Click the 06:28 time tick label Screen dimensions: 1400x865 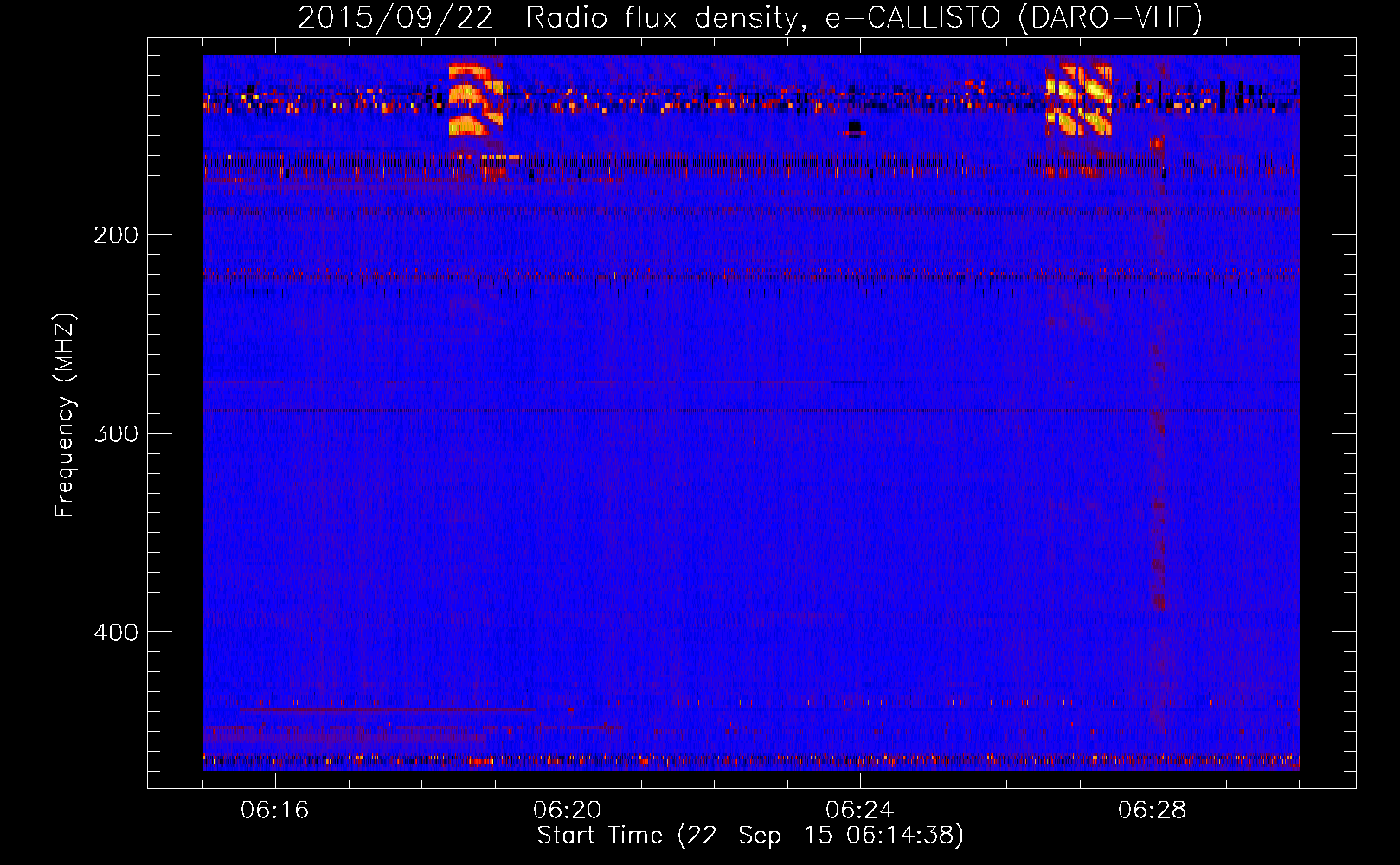(x=1153, y=811)
